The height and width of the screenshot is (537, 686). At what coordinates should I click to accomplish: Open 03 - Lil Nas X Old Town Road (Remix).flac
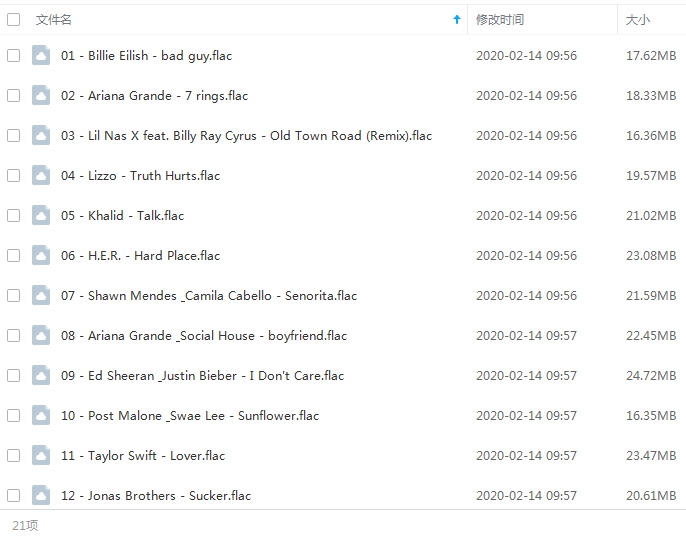pos(247,136)
